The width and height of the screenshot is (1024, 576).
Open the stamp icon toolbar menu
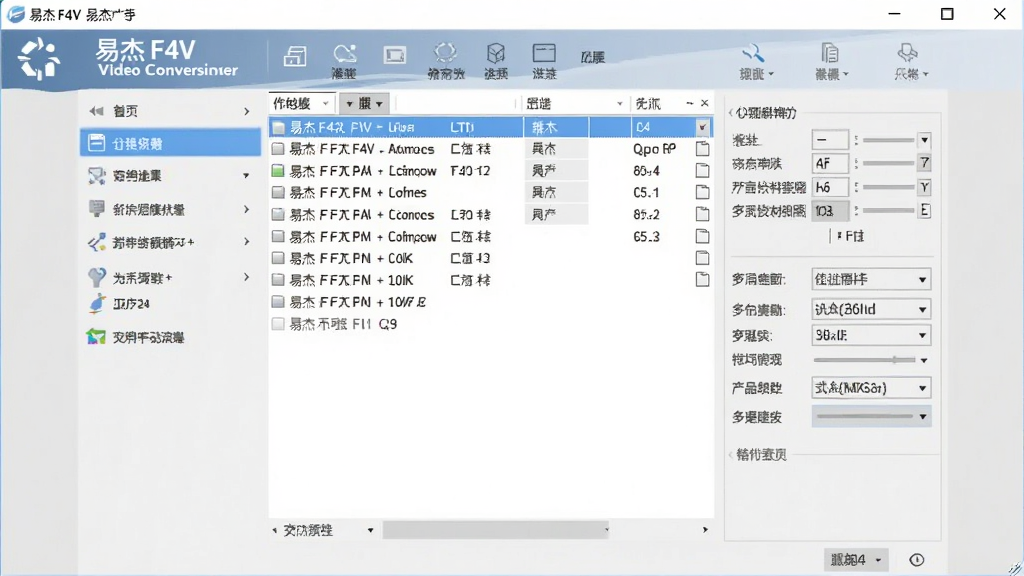tap(910, 61)
